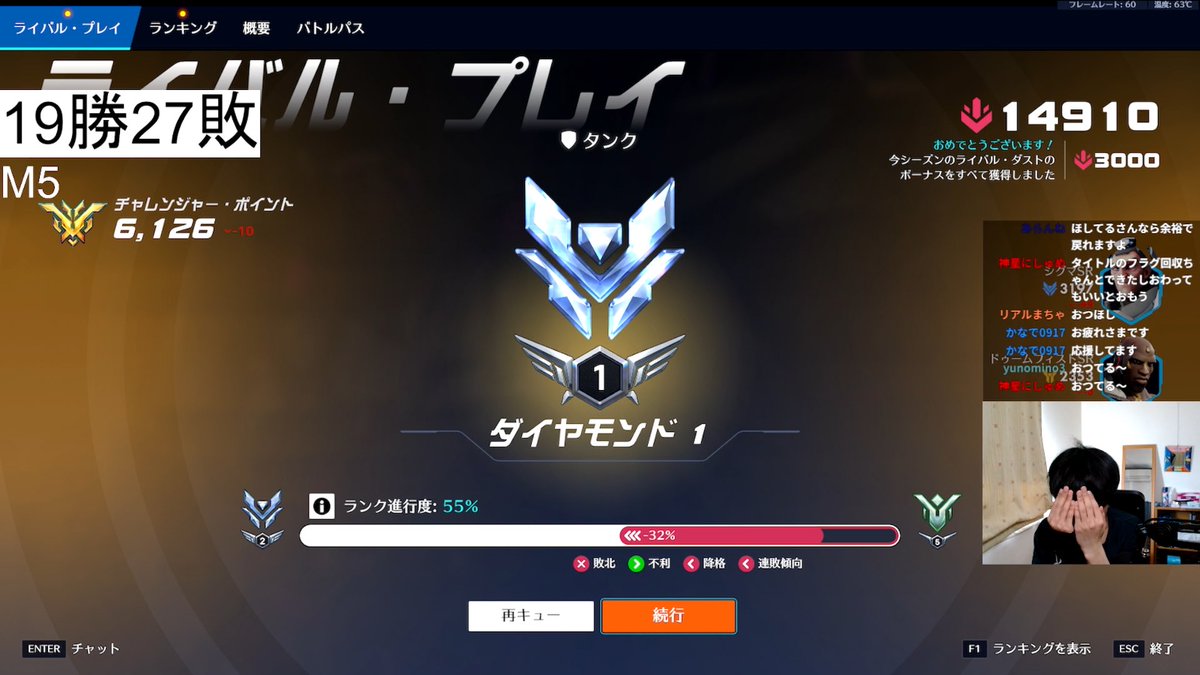Click the ダイヤモンド 1 rank title

click(x=598, y=433)
